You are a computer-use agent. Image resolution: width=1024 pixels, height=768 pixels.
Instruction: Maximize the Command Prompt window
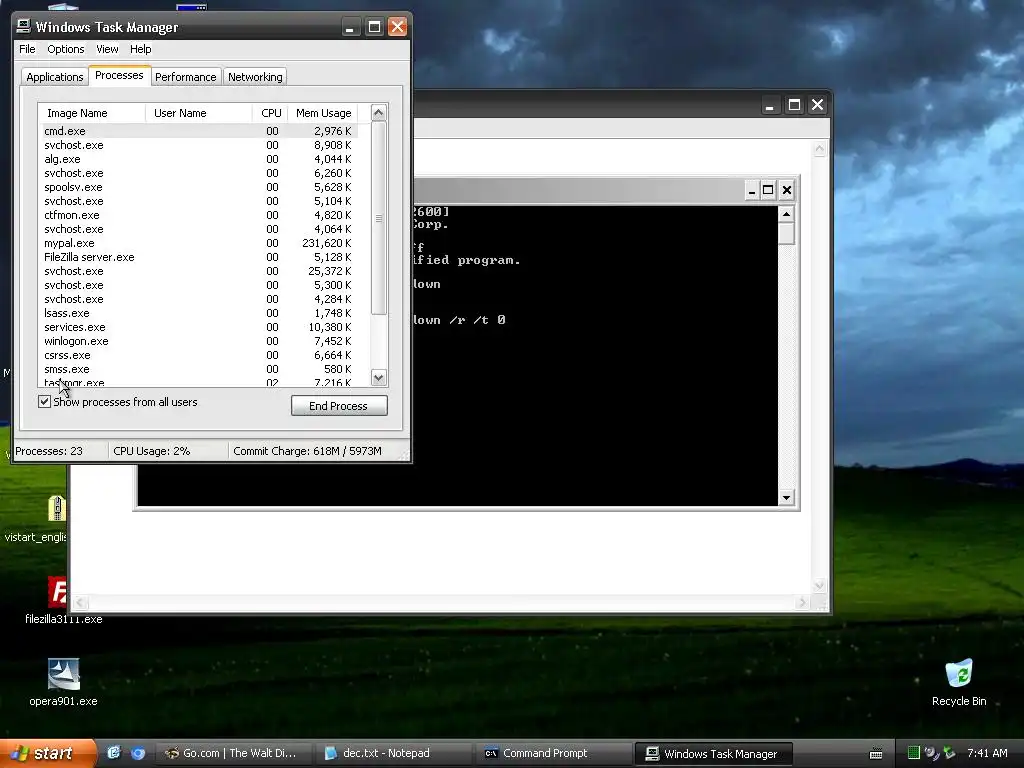tap(769, 190)
